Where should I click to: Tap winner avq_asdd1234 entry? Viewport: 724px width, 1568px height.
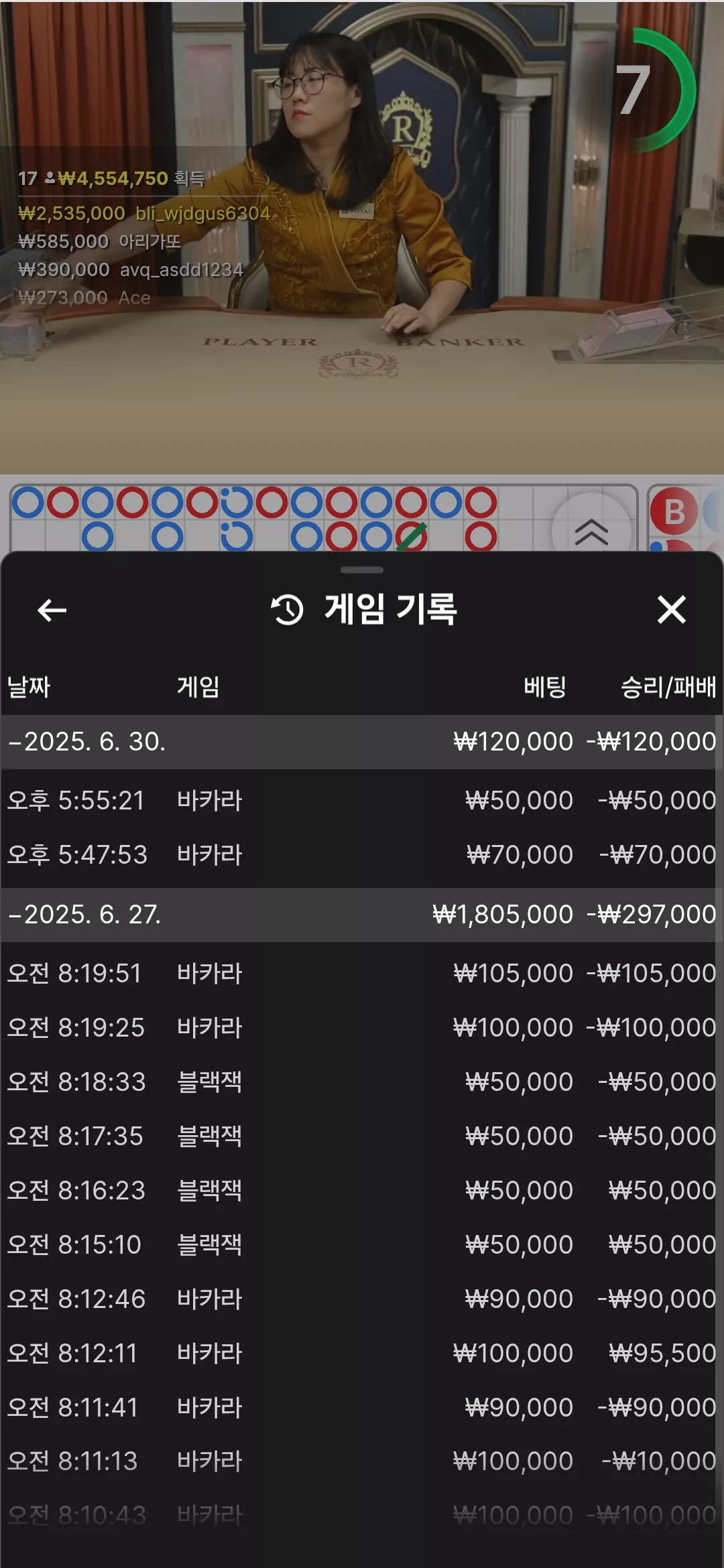[x=130, y=269]
